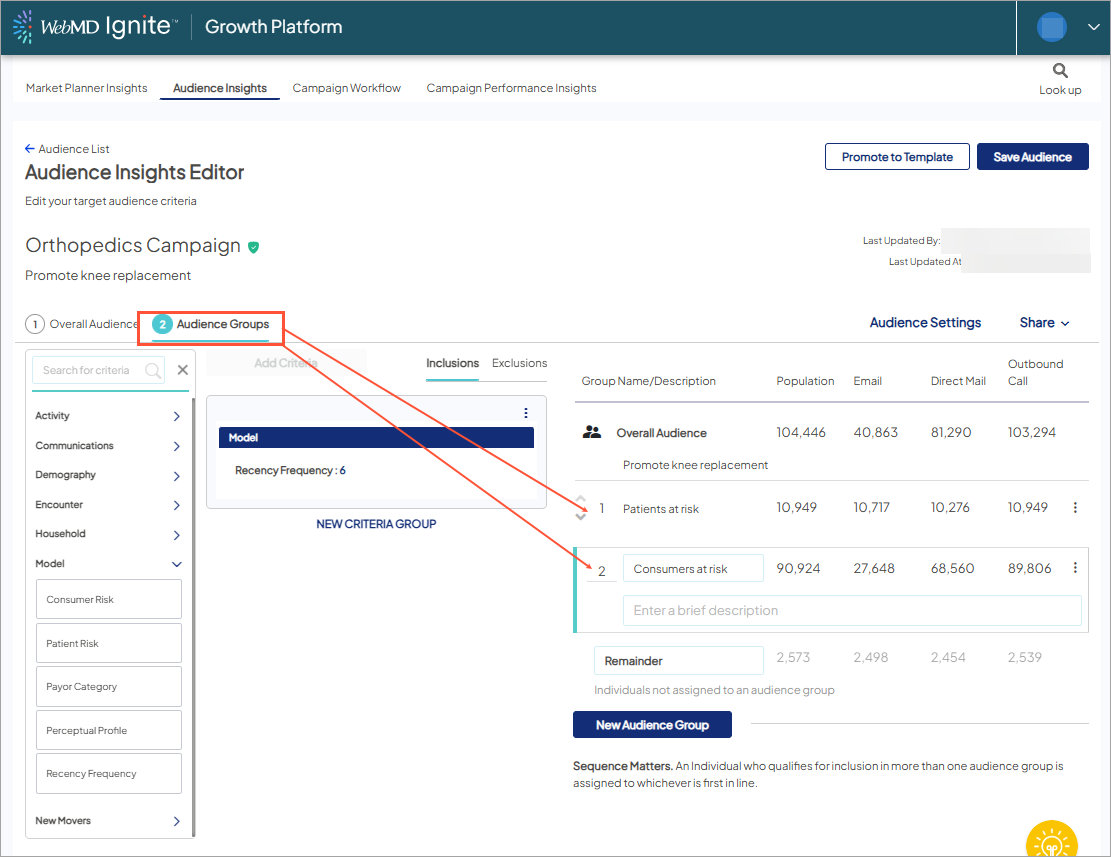Viewport: 1111px width, 857px height.
Task: Click the New Audience Group button
Action: [x=652, y=725]
